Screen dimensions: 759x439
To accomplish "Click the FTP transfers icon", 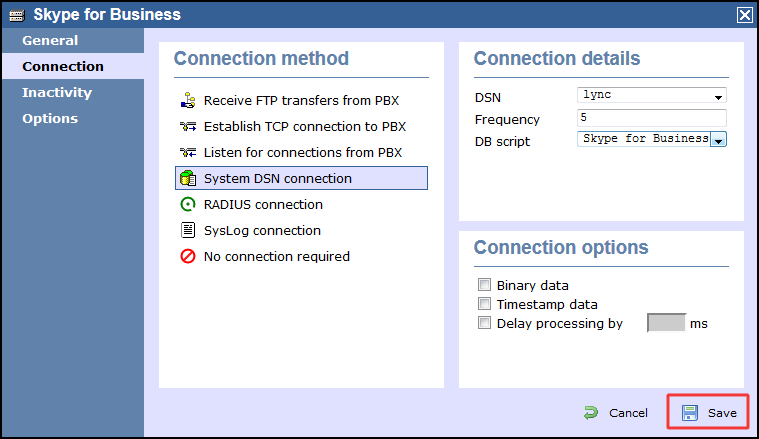I will click(x=186, y=101).
